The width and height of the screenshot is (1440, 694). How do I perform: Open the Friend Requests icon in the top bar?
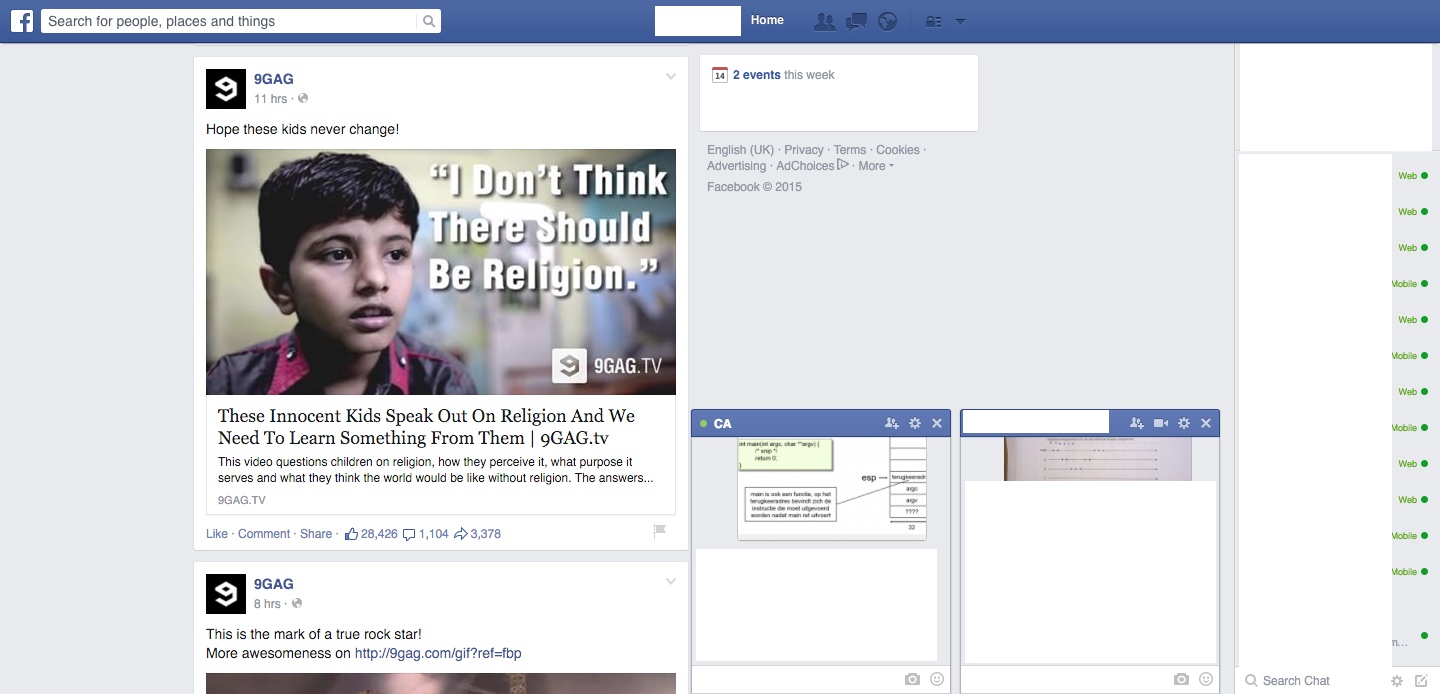point(824,21)
